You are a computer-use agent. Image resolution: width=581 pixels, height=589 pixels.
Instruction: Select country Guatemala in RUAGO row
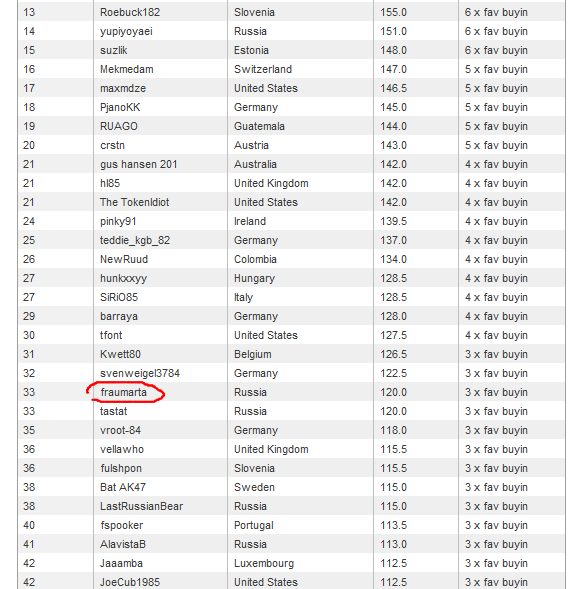coord(259,126)
